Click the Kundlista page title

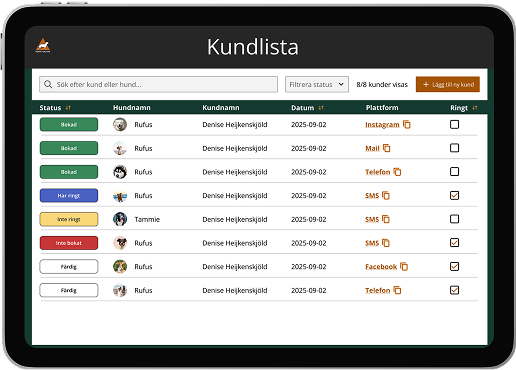(253, 47)
